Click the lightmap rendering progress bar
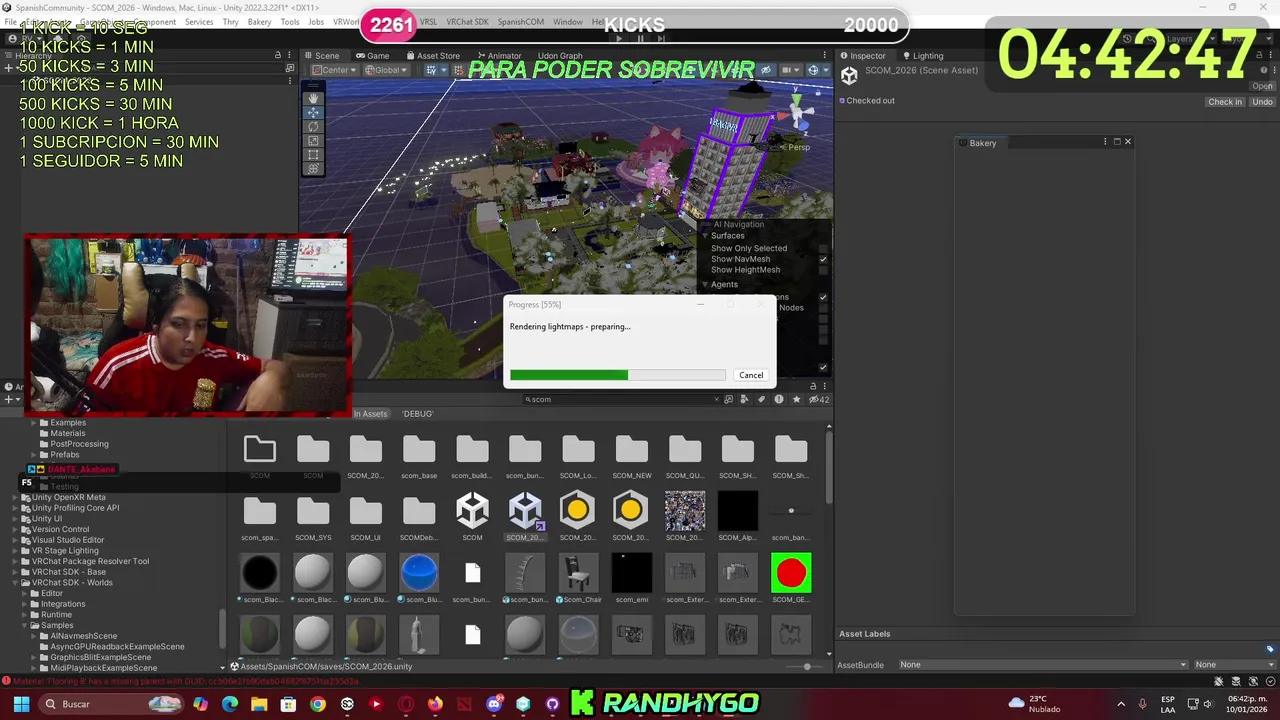Image resolution: width=1280 pixels, height=720 pixels. [617, 375]
